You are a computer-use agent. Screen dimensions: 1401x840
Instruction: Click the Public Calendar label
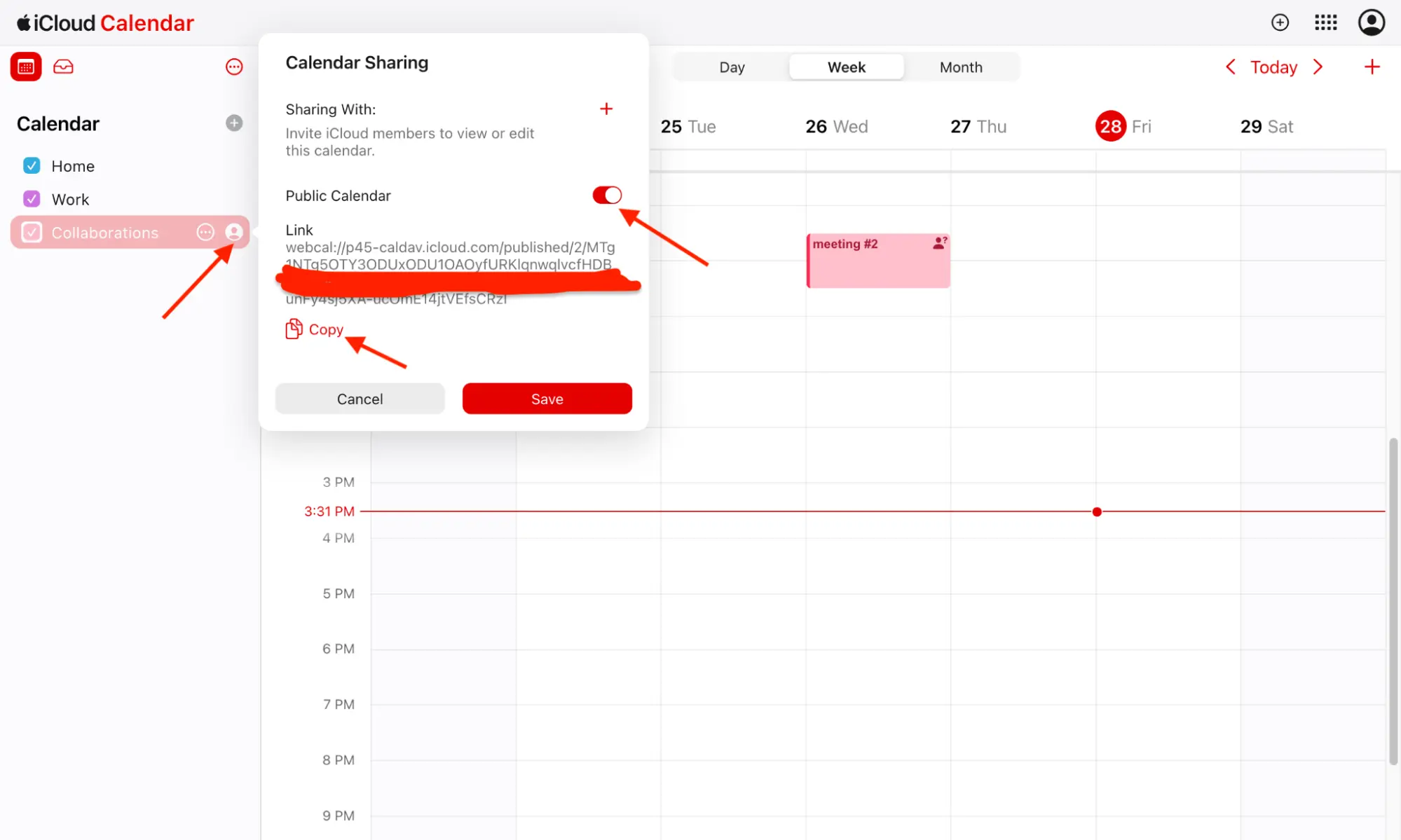click(x=338, y=195)
